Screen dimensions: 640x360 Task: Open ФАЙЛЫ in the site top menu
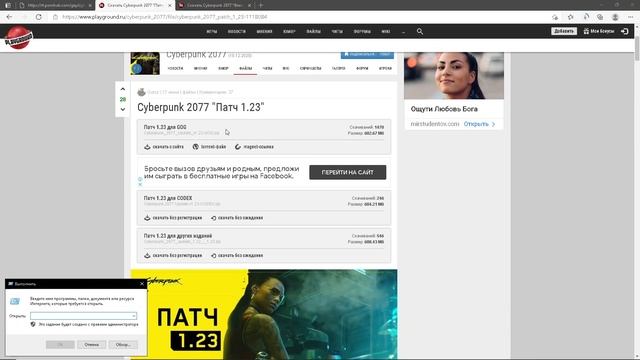313,31
